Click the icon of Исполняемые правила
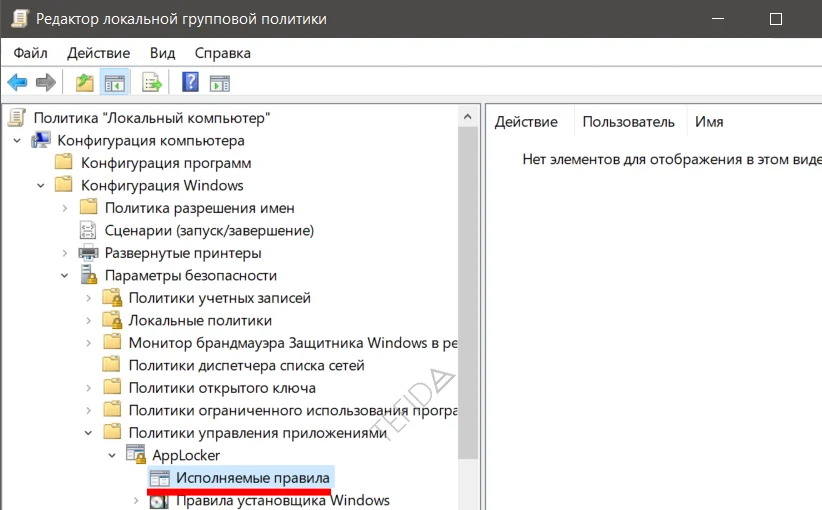822x510 pixels. (159, 478)
